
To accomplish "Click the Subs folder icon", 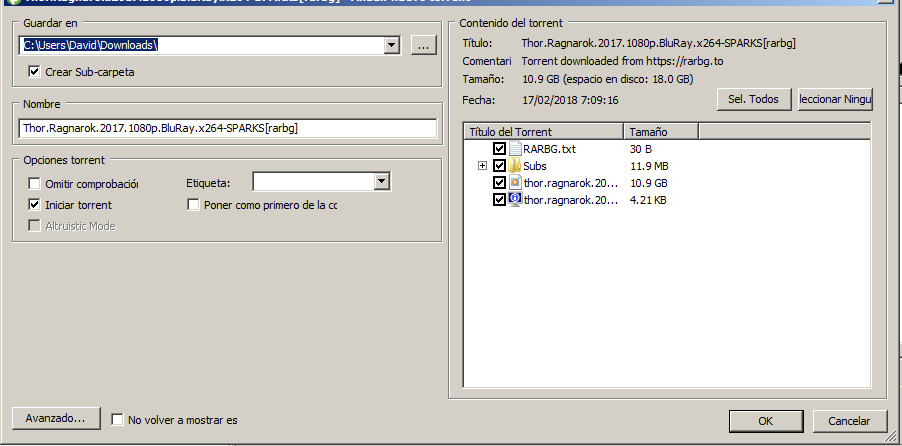I will click(514, 166).
